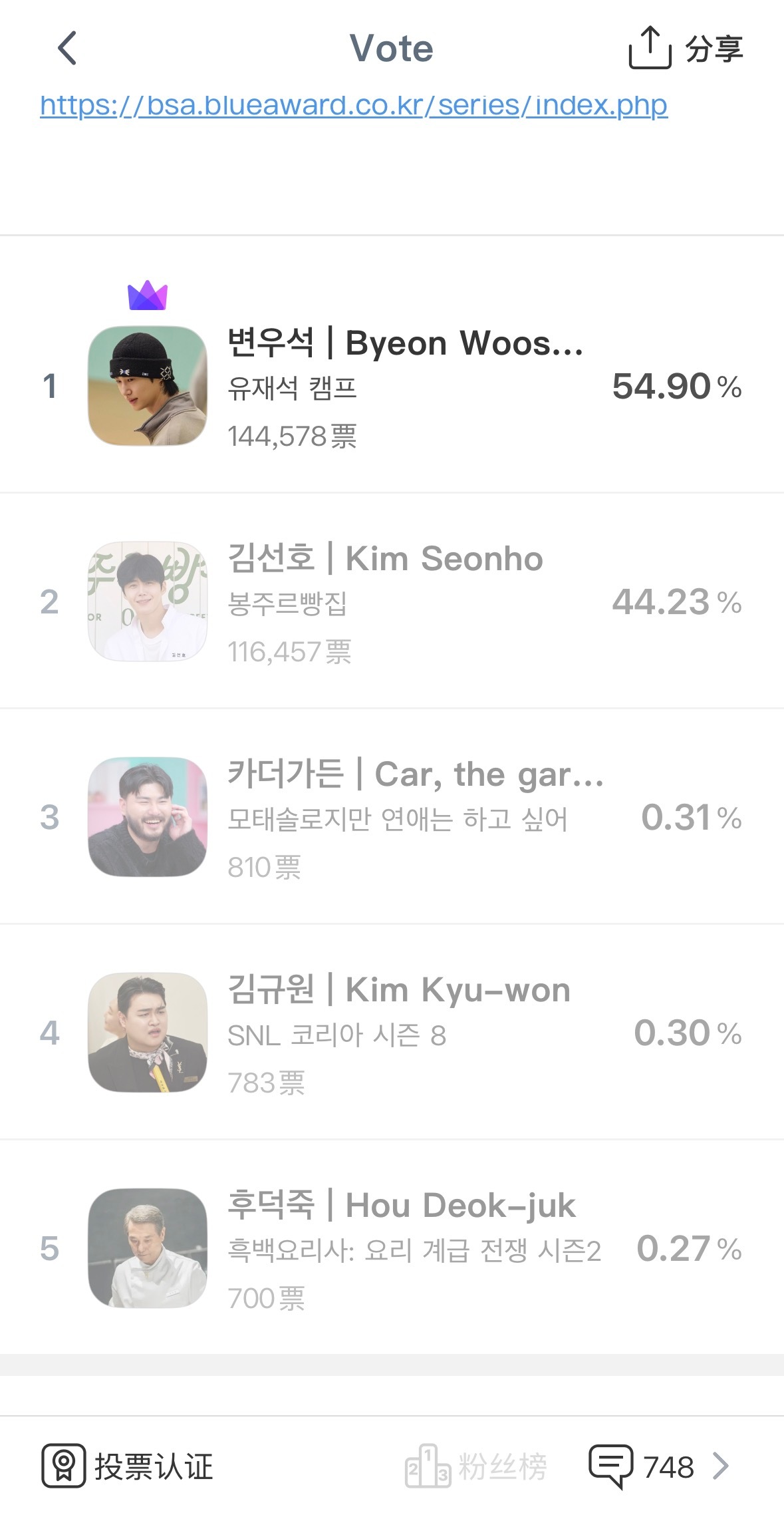Open the comments speech bubble icon
784x1515 pixels.
click(x=611, y=1466)
